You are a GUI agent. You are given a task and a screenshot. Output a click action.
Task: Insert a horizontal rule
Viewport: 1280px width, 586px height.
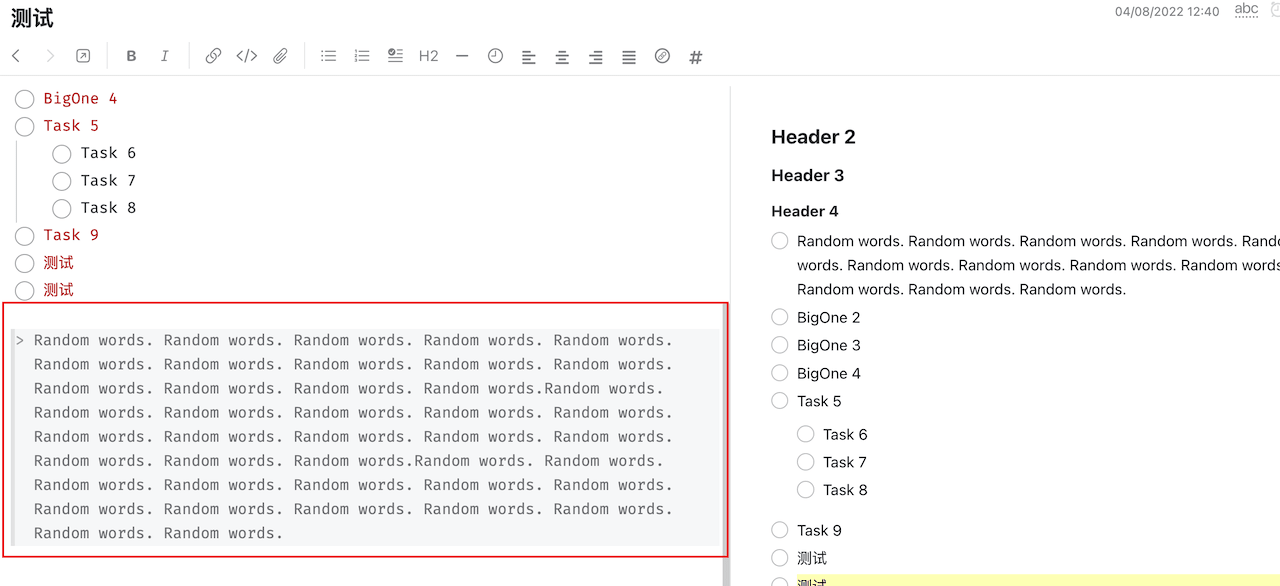click(x=462, y=56)
